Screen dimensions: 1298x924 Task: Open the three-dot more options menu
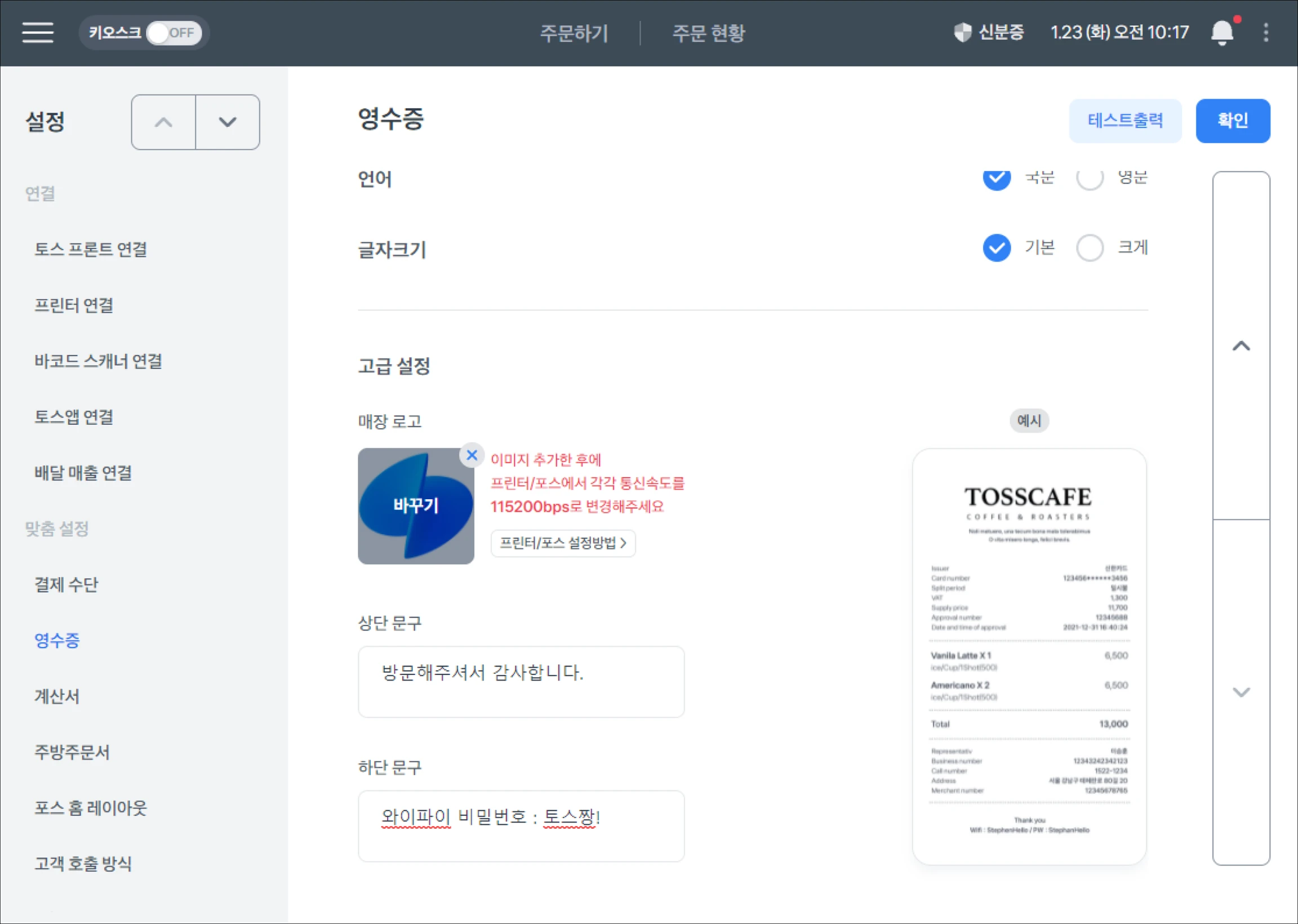coord(1265,33)
